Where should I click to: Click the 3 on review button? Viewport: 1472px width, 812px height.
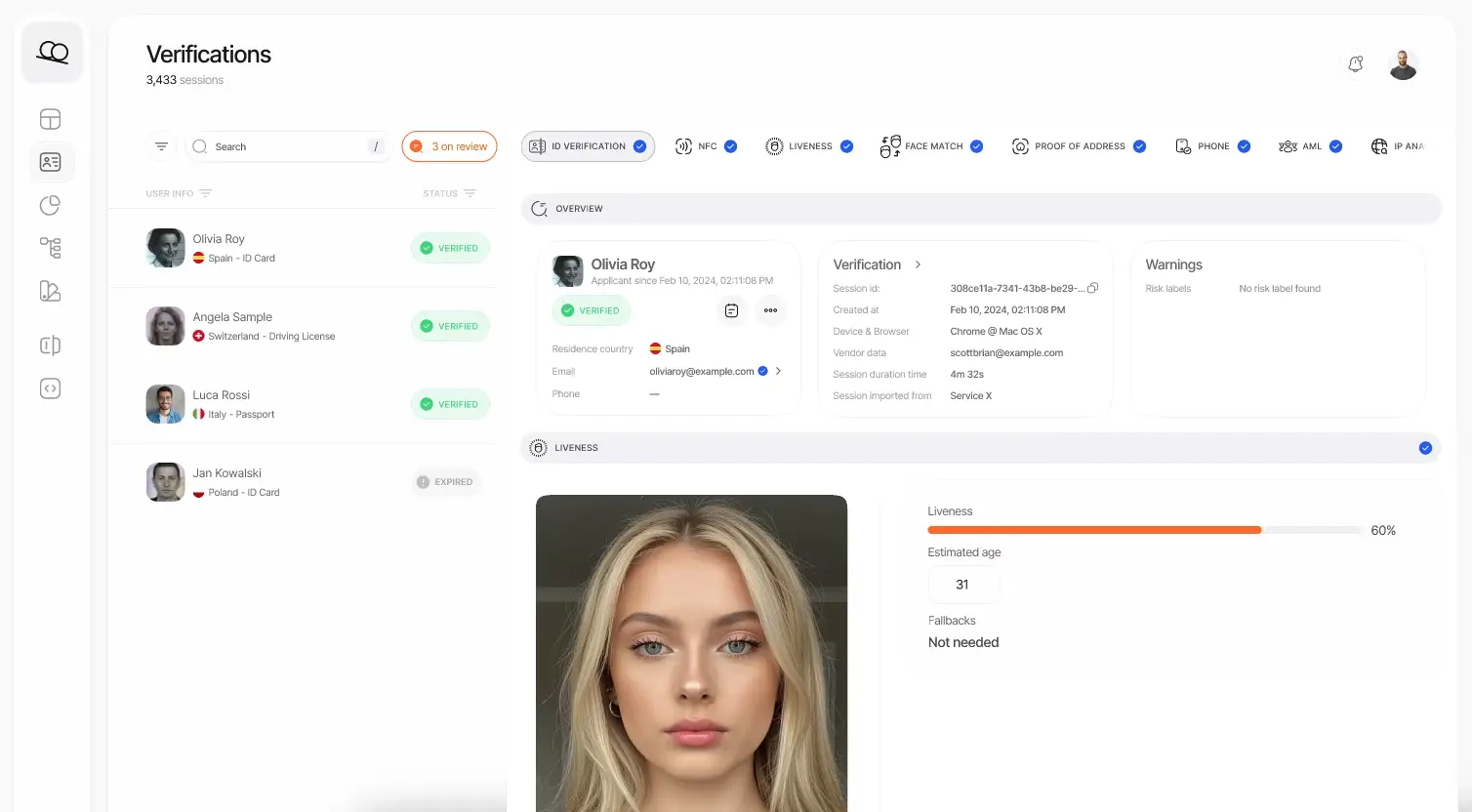tap(449, 145)
